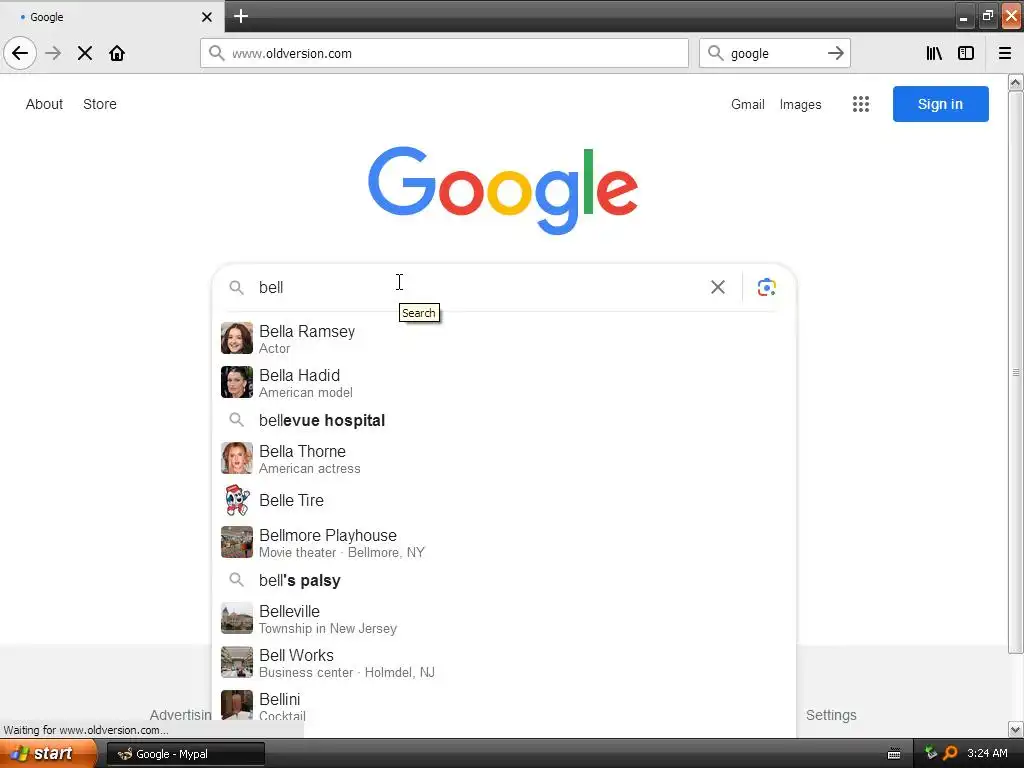Screen dimensions: 1024x768
Task: Go back with the browser back arrow
Action: tap(20, 53)
